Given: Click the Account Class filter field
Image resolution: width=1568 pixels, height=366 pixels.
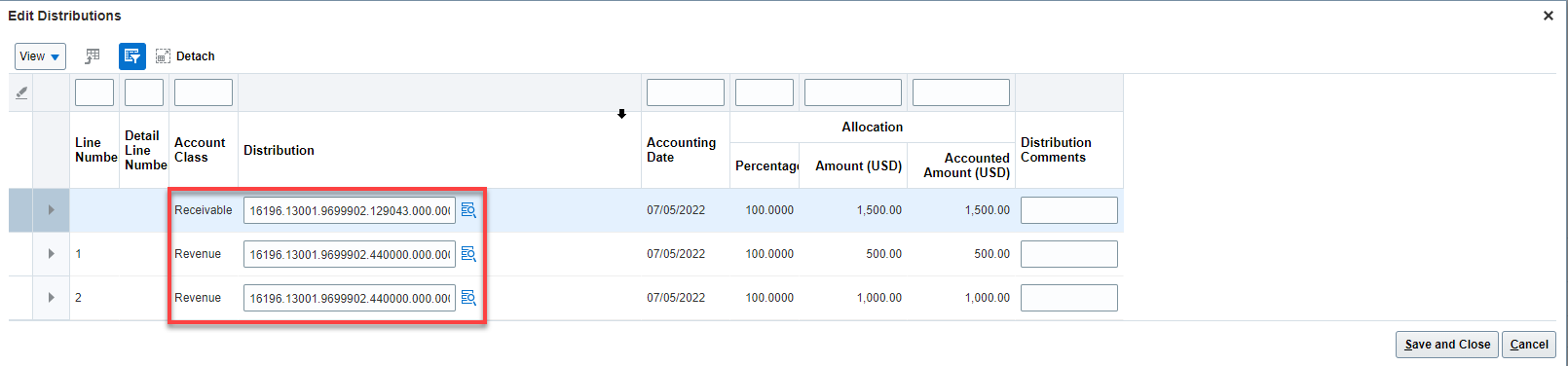Looking at the screenshot, I should click(204, 92).
